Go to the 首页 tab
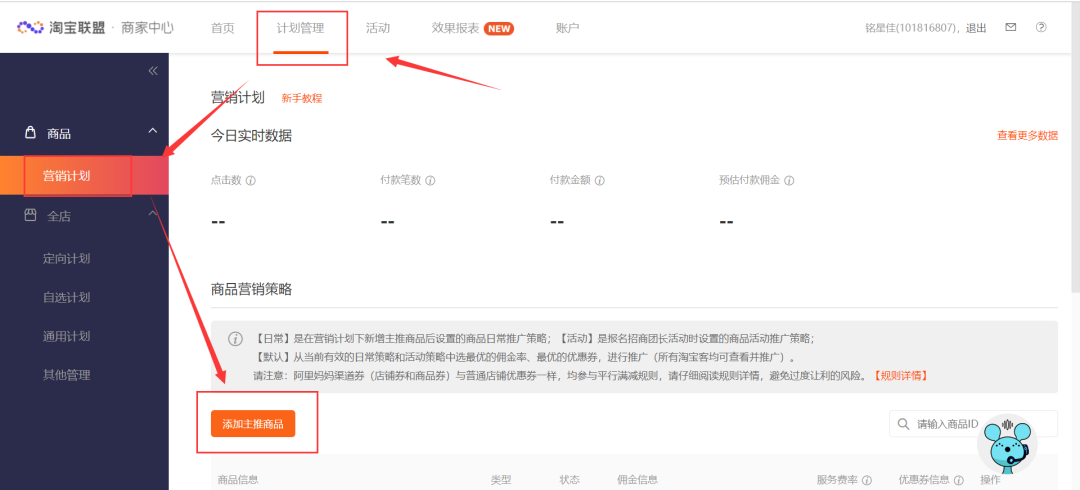This screenshot has width=1080, height=490. (x=222, y=27)
